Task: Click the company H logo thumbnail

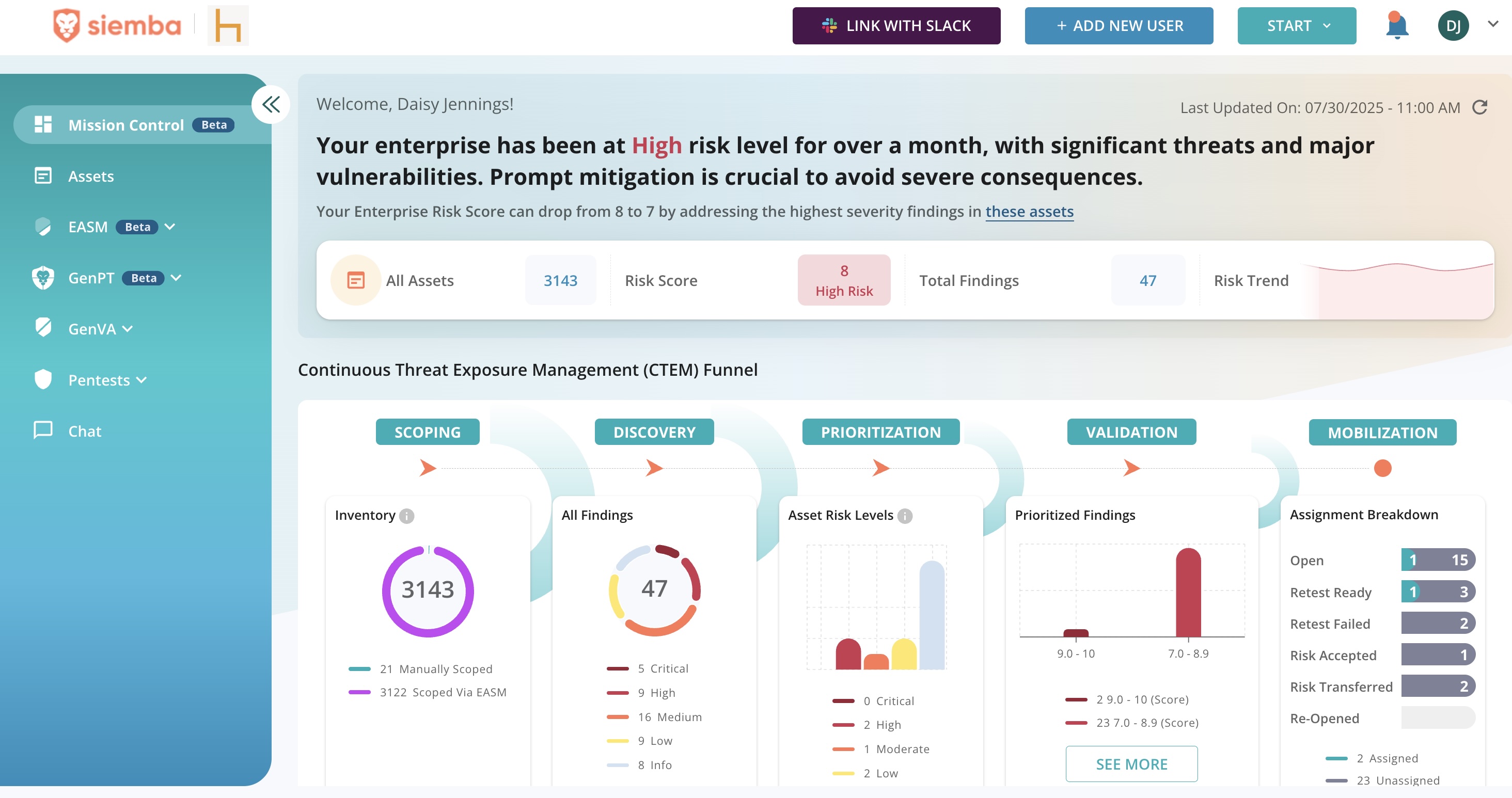Action: click(228, 25)
